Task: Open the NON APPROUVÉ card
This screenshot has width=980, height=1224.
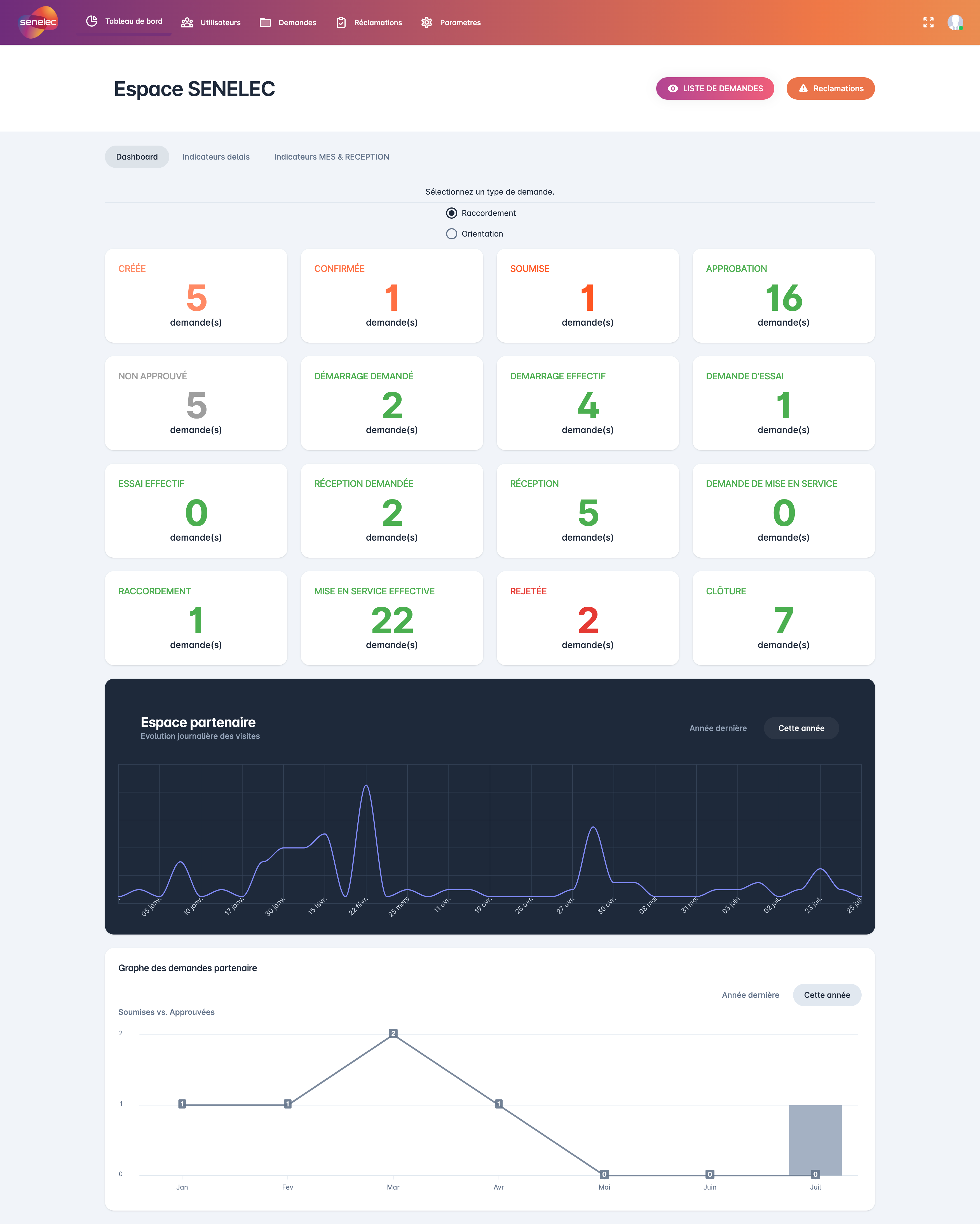Action: (196, 403)
